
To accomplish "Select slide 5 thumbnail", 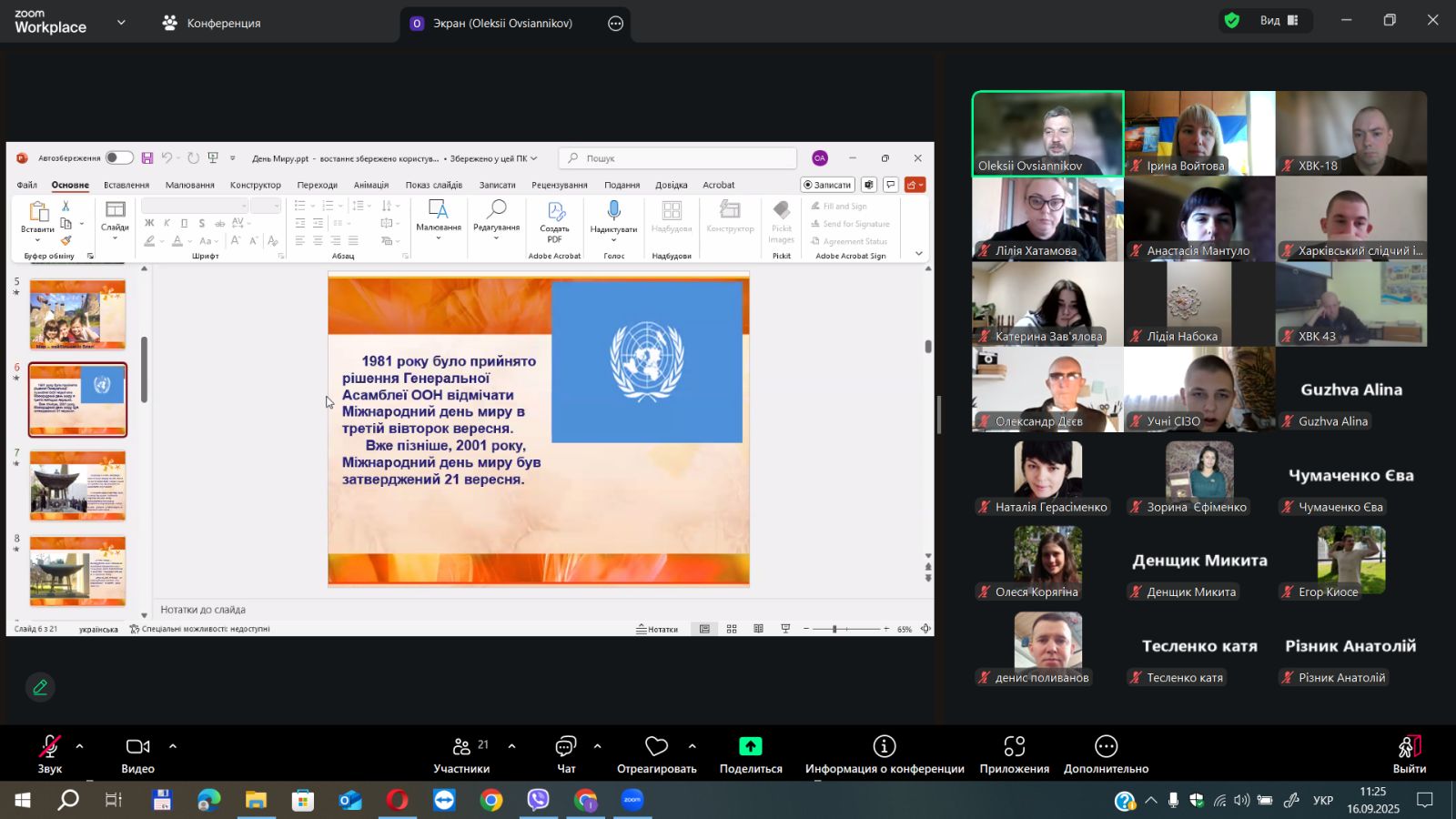I will 77,314.
